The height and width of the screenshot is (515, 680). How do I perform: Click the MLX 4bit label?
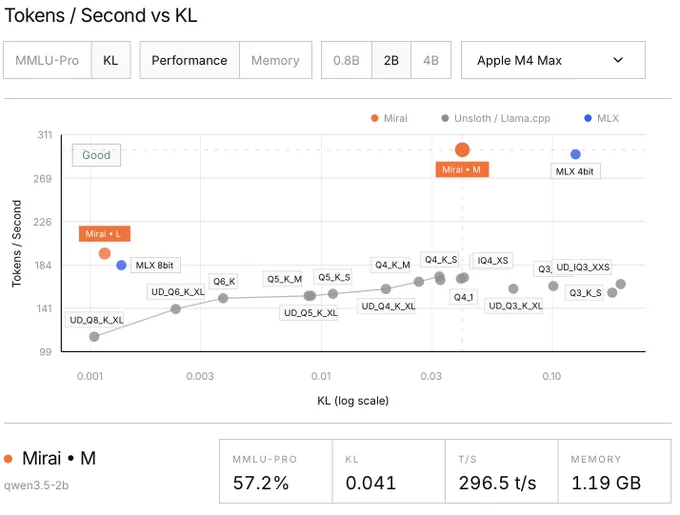click(x=575, y=171)
